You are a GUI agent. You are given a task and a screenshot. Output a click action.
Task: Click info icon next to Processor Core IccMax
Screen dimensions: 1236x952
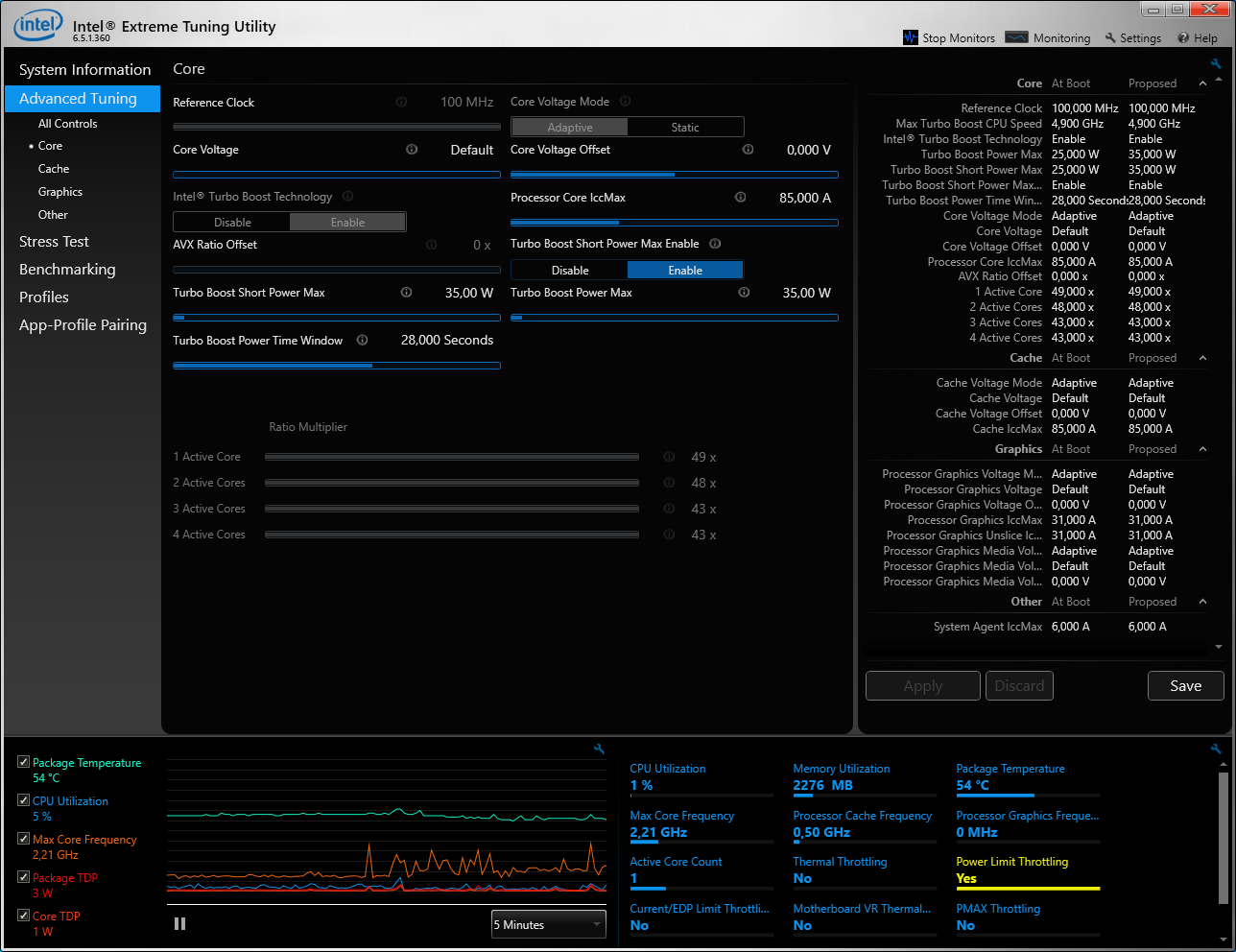pyautogui.click(x=740, y=198)
